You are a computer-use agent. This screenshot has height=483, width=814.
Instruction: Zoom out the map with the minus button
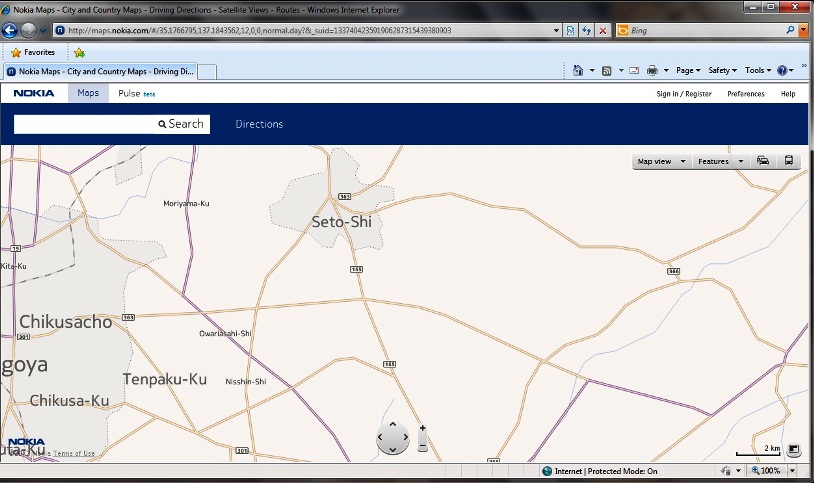pos(423,446)
